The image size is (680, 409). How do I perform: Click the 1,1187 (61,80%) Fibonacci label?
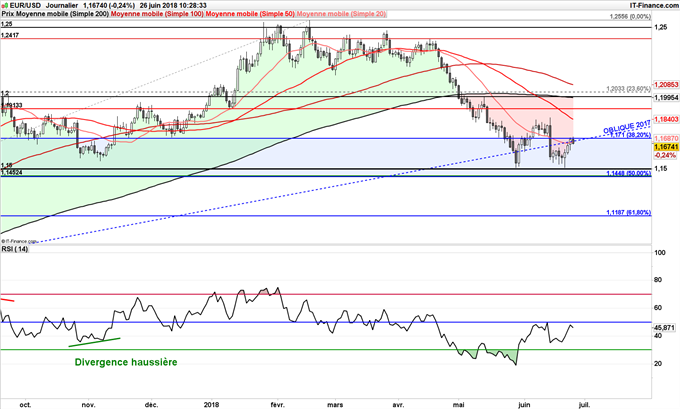(x=629, y=213)
